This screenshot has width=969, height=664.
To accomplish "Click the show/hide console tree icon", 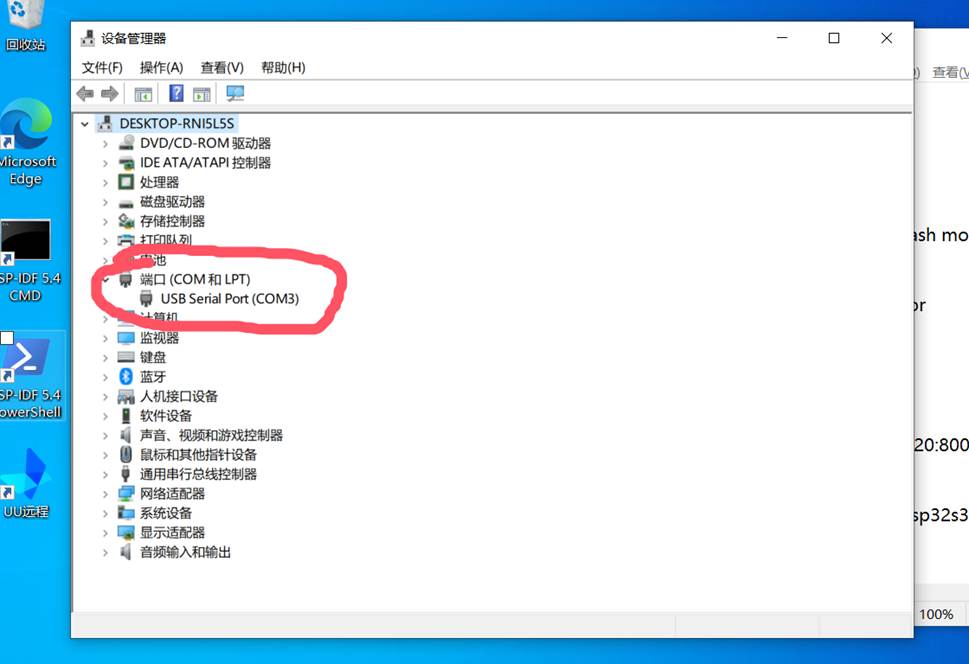I will coord(143,94).
